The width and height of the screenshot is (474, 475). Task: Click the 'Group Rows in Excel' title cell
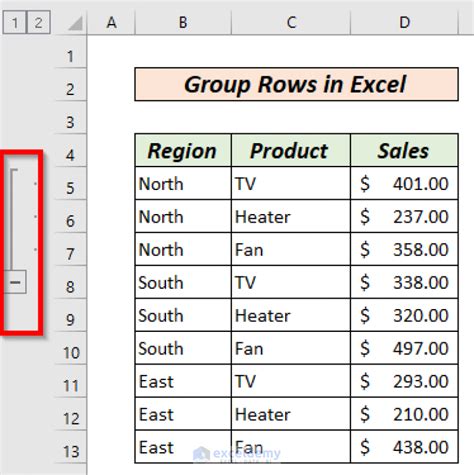pyautogui.click(x=296, y=84)
